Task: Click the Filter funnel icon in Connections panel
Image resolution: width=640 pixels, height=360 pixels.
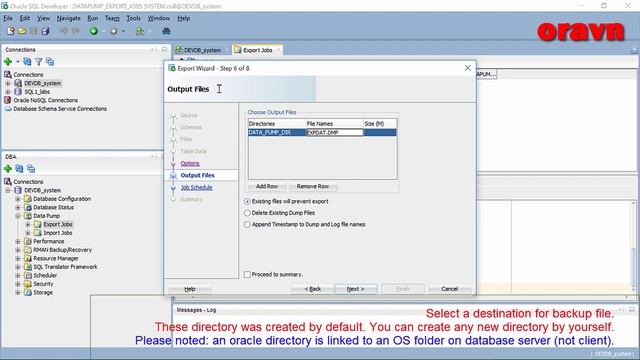Action: tap(38, 62)
